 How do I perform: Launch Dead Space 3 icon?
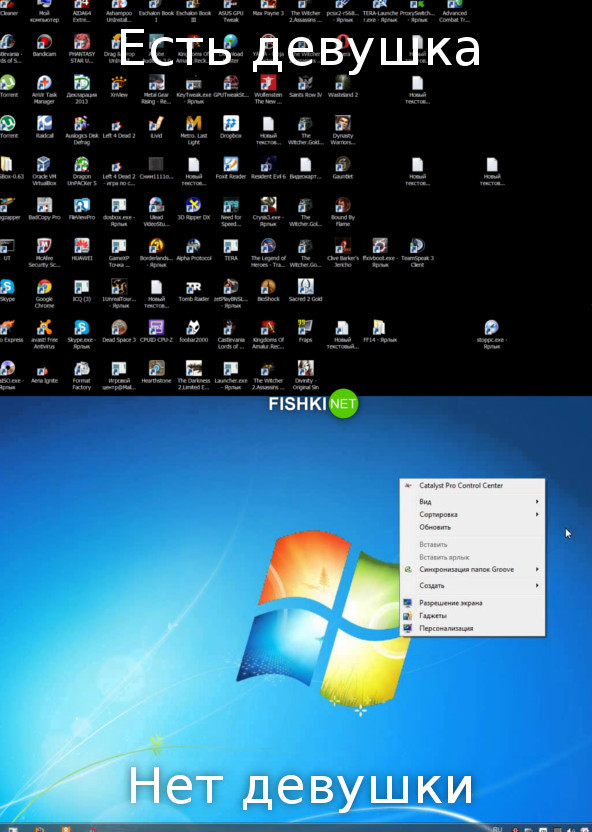119,332
